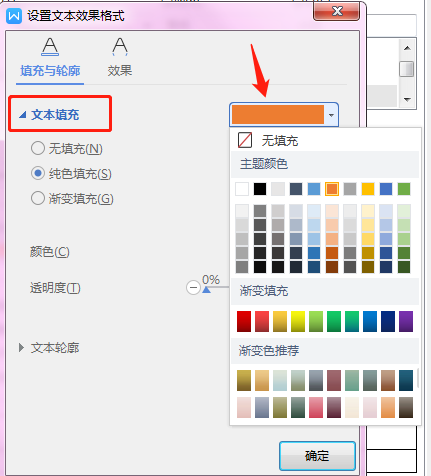This screenshot has height=476, width=431.
Task: Open the orange fill color dropdown arrow
Action: pyautogui.click(x=331, y=115)
